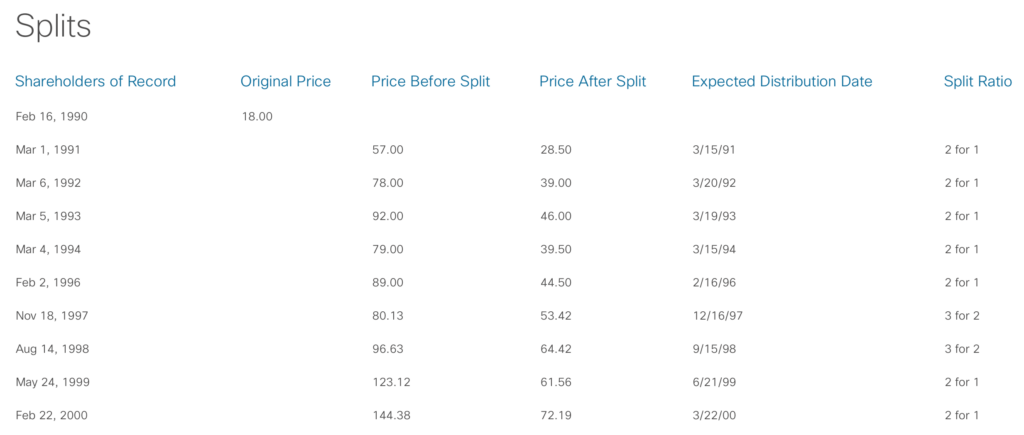Click the Shareholders of Record column header
This screenshot has height=435, width=1024.
(95, 82)
